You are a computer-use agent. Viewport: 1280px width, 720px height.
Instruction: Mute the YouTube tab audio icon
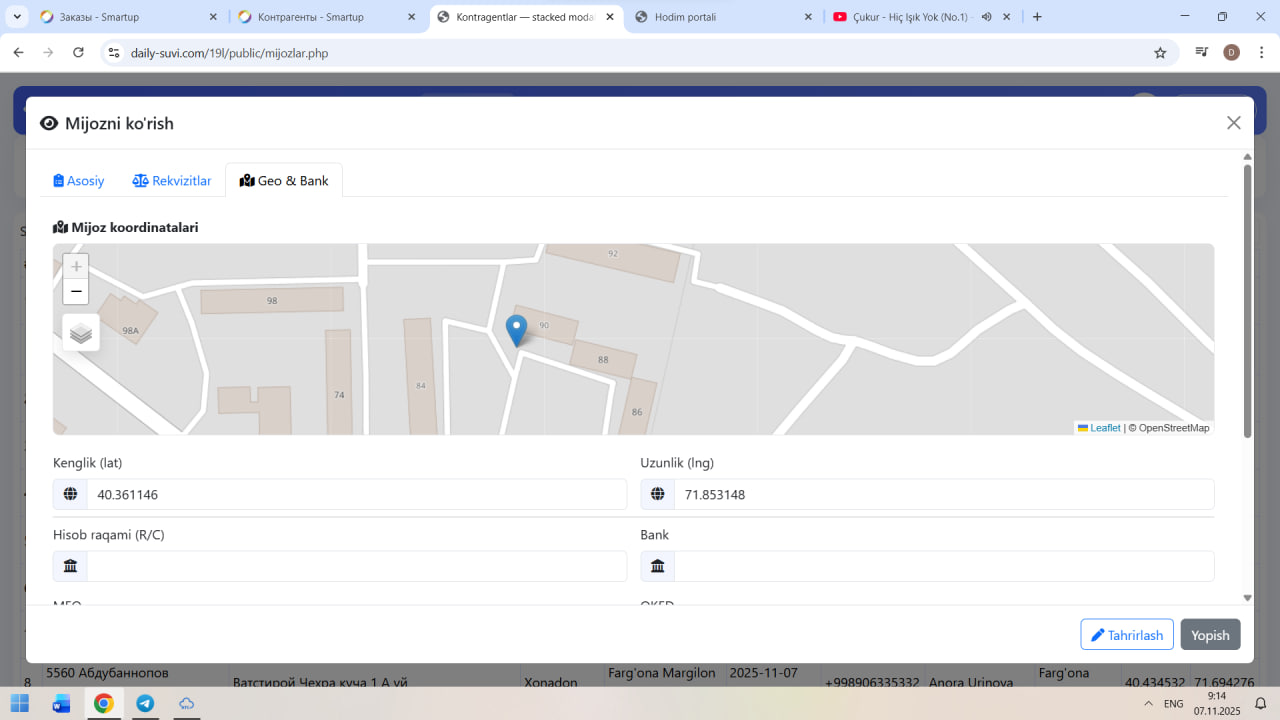coord(986,17)
